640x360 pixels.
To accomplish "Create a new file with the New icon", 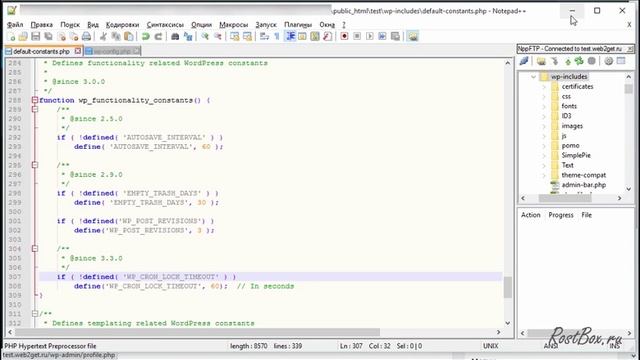I will pyautogui.click(x=11, y=37).
